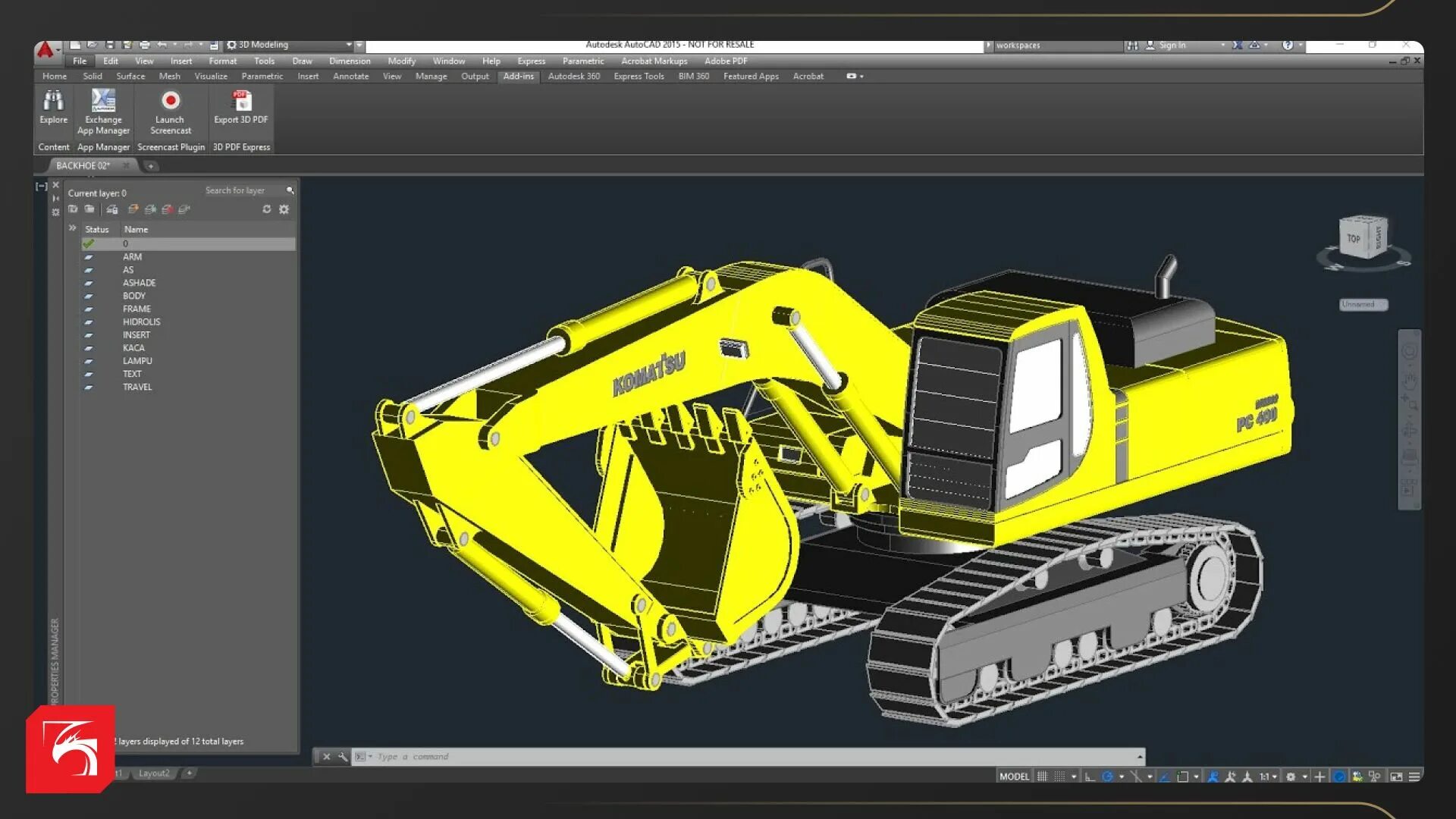Refresh the layer list in layer panel

coord(267,209)
